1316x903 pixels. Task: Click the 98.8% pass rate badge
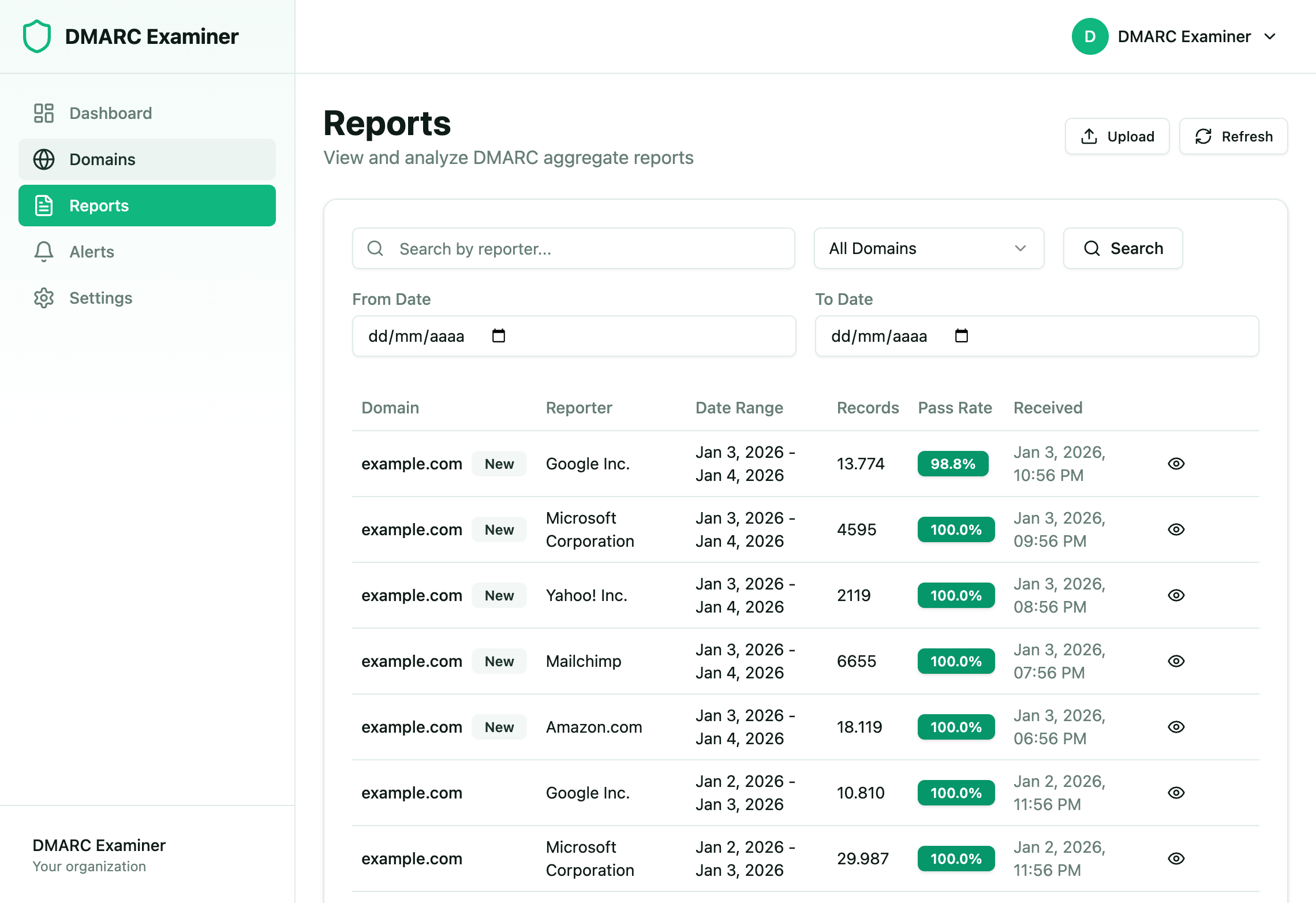(x=952, y=464)
